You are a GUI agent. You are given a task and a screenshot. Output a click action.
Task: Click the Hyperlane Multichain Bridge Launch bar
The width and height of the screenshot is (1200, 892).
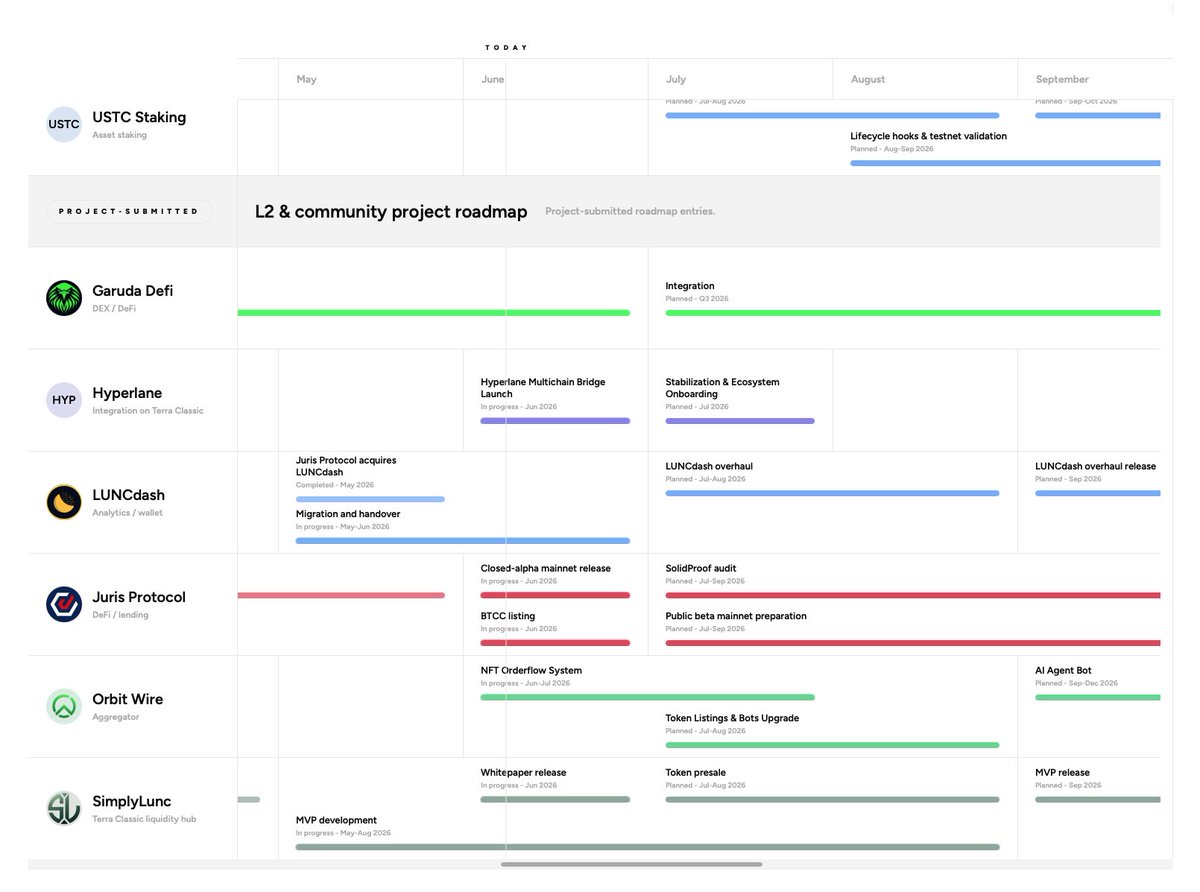[x=555, y=421]
